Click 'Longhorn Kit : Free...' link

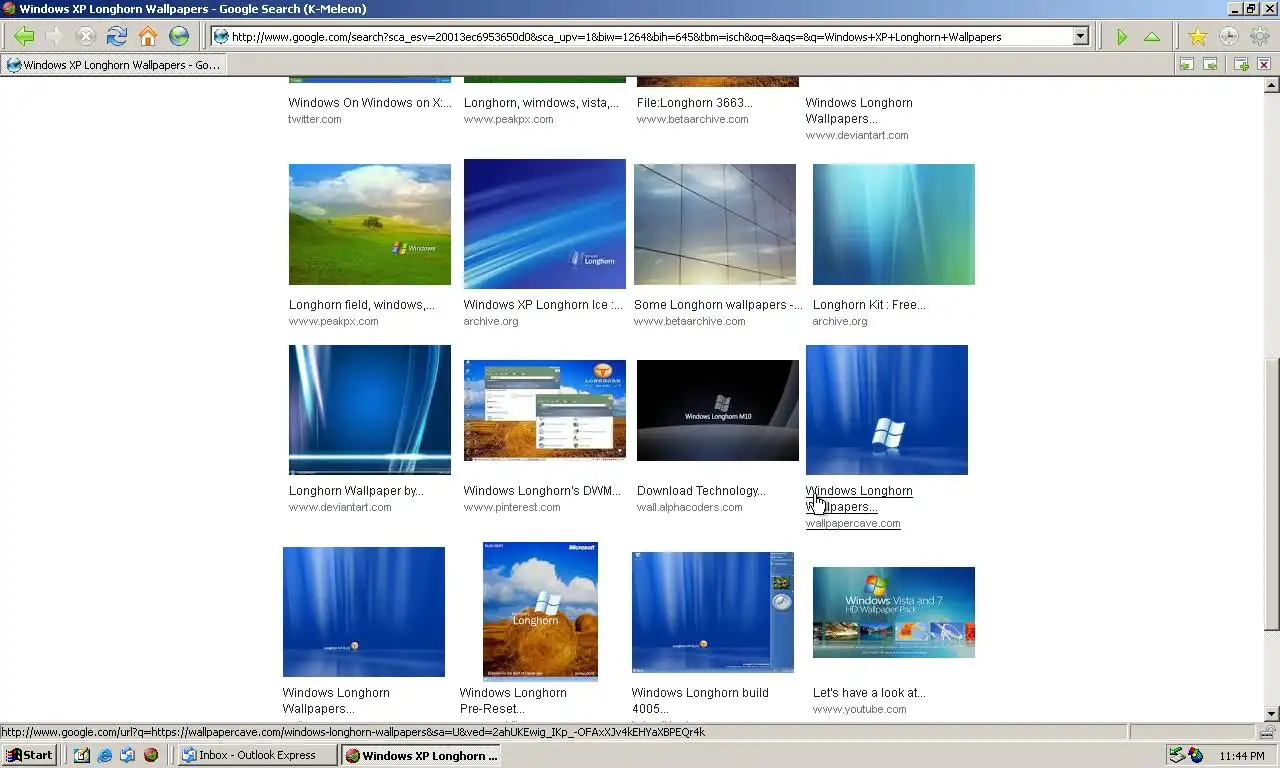tap(869, 305)
